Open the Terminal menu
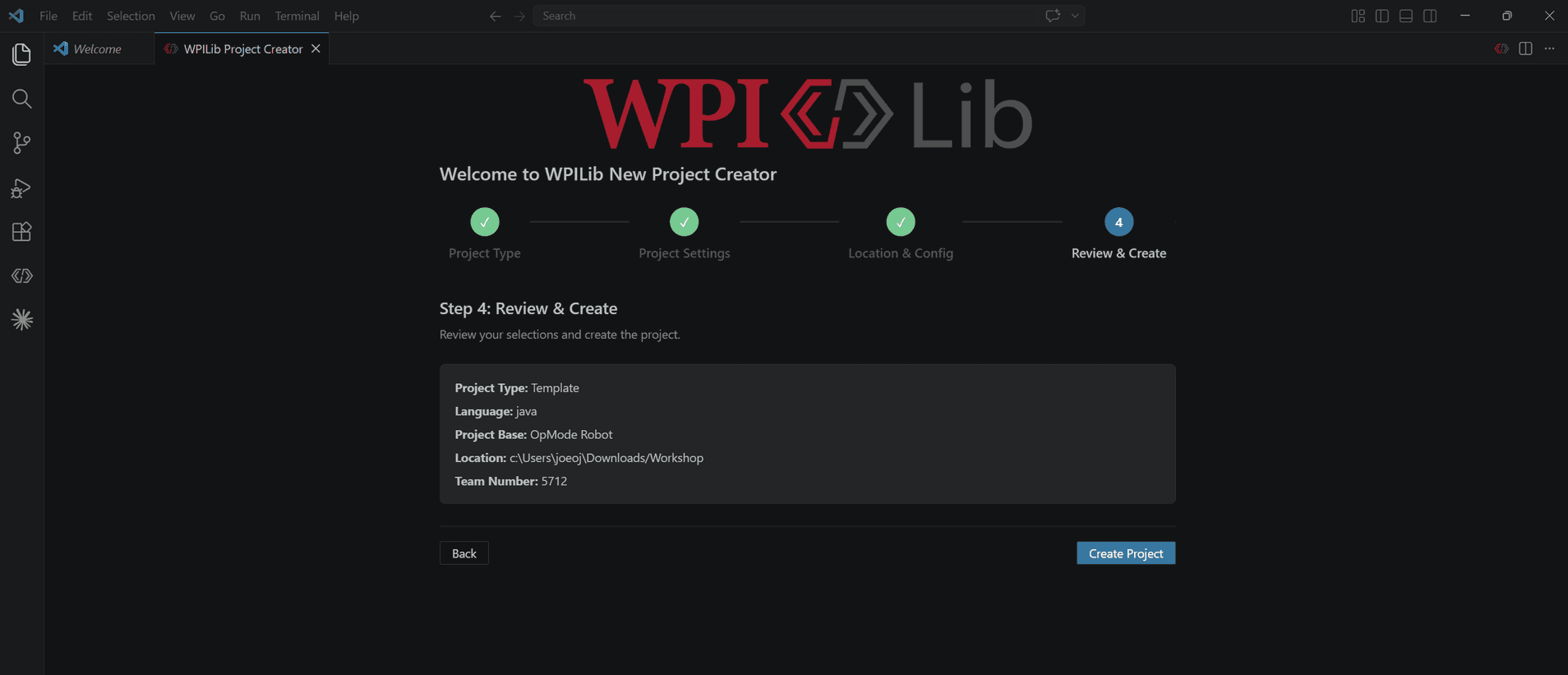This screenshot has height=675, width=1568. 297,16
